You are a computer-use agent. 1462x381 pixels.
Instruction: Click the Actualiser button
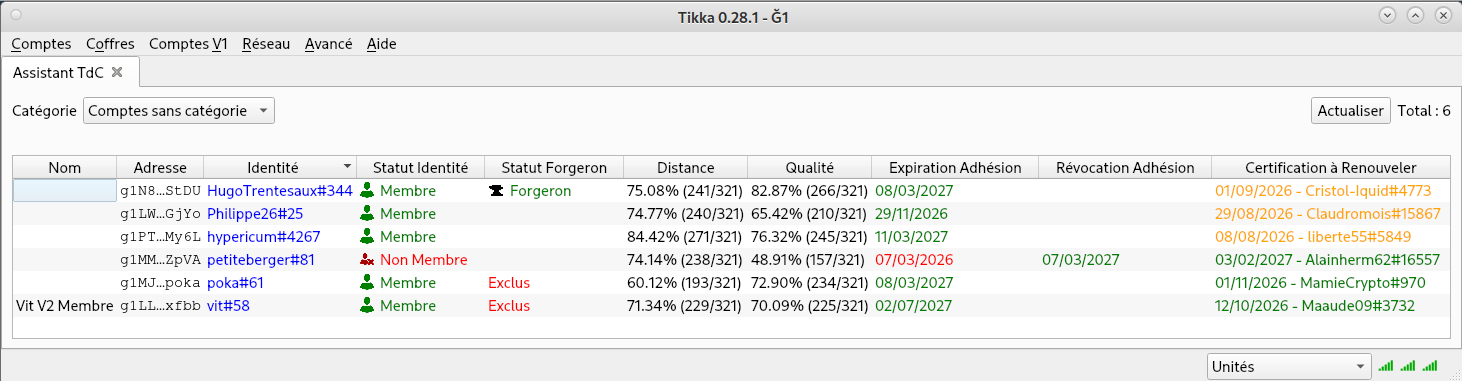(x=1350, y=111)
